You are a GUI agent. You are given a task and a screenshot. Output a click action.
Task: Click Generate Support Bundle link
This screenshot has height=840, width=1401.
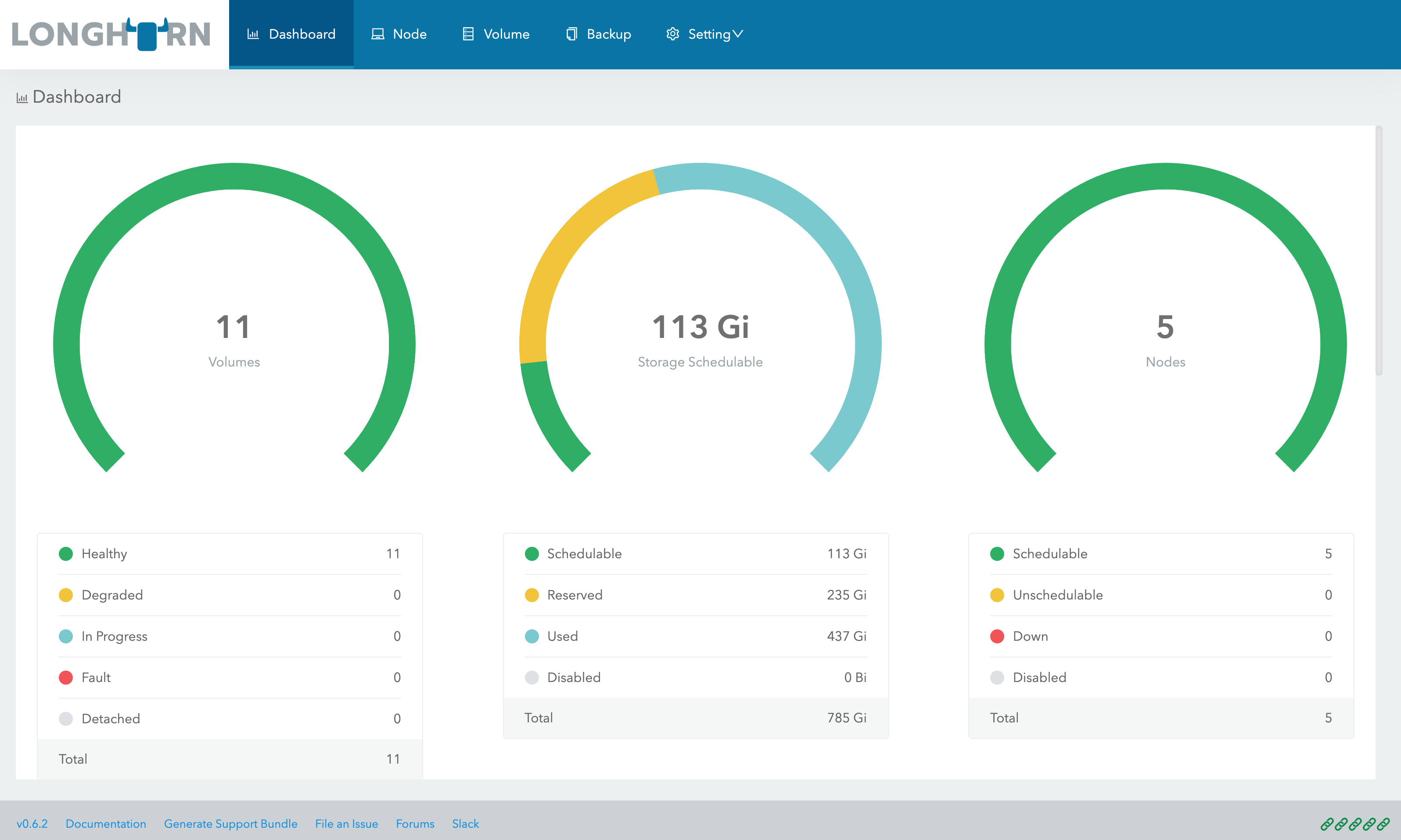tap(230, 824)
